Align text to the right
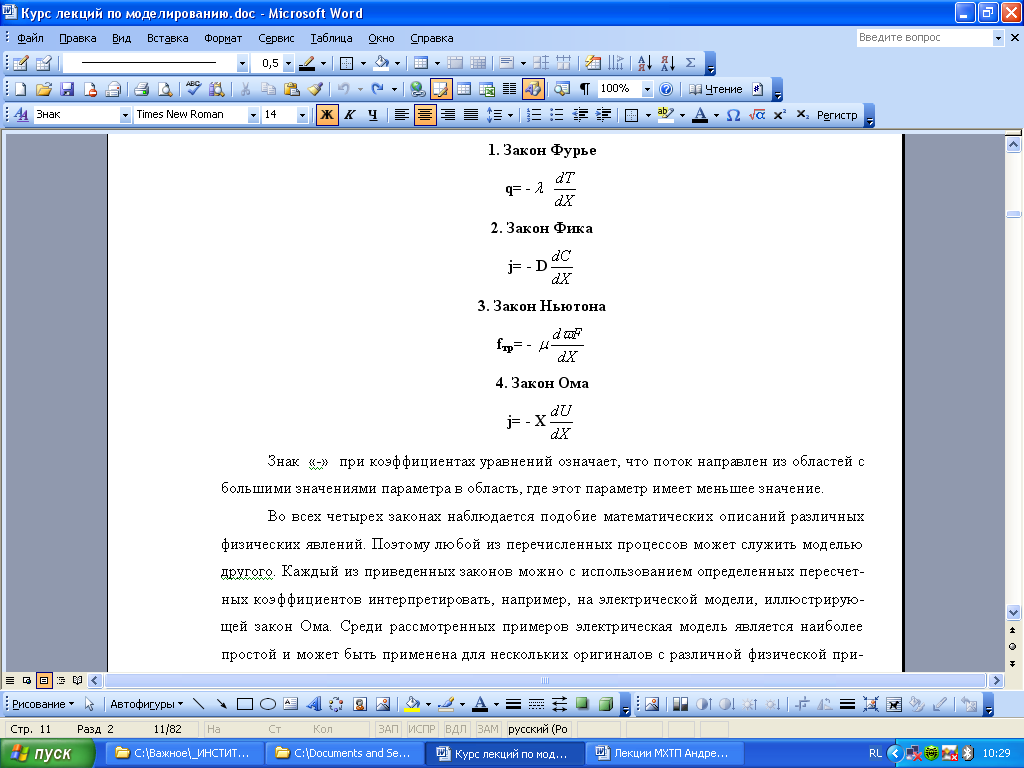Viewport: 1024px width, 768px height. click(448, 115)
